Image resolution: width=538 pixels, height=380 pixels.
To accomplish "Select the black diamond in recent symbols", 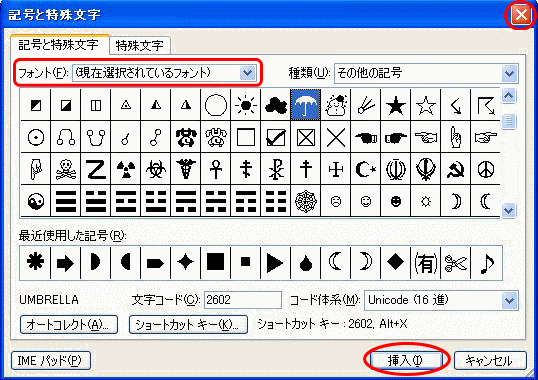I will tap(395, 263).
